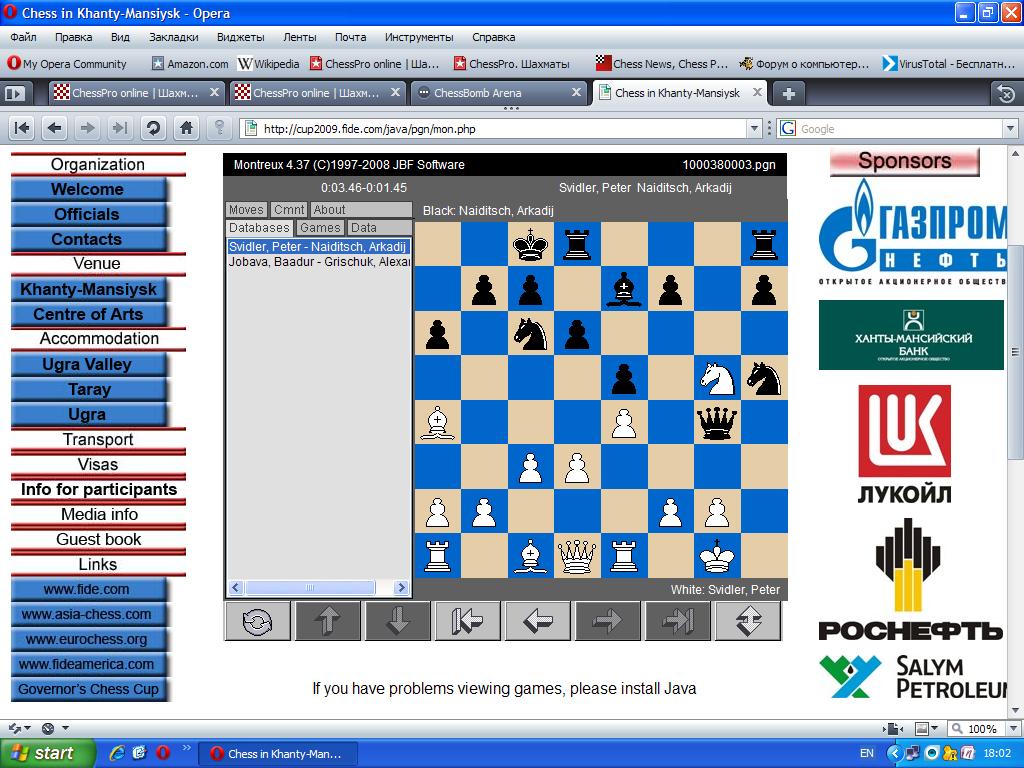Expand the Google search engine dropdown
This screenshot has height=768, width=1024.
(1009, 128)
